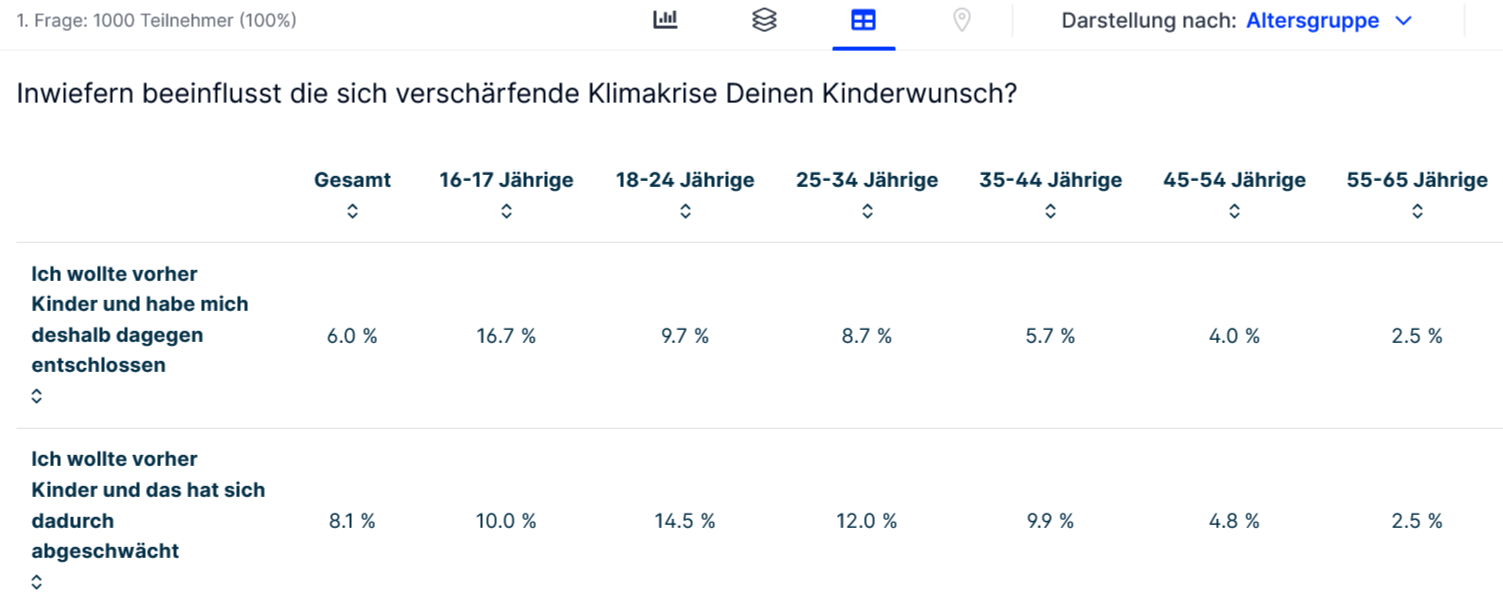Sort row 'dagegen entschlossen' using its arrows
This screenshot has height=605, width=1503.
[37, 396]
